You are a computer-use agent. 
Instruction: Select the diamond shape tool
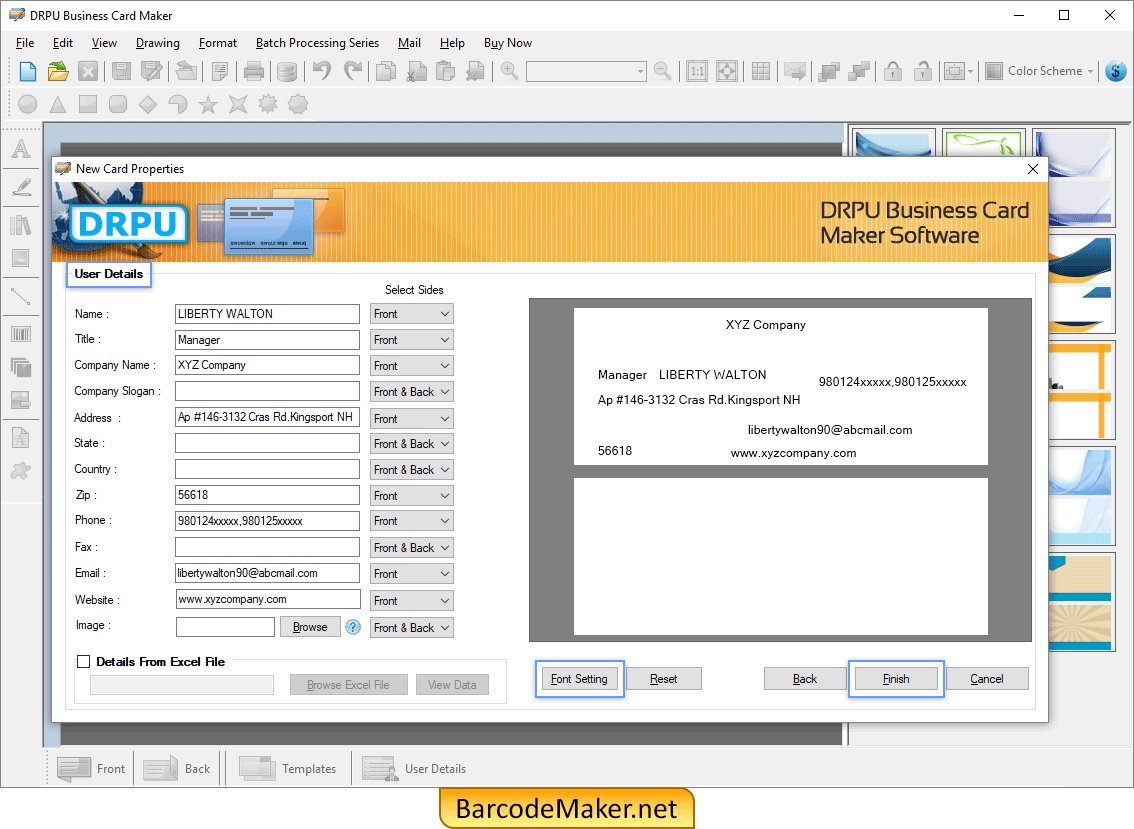[x=148, y=104]
